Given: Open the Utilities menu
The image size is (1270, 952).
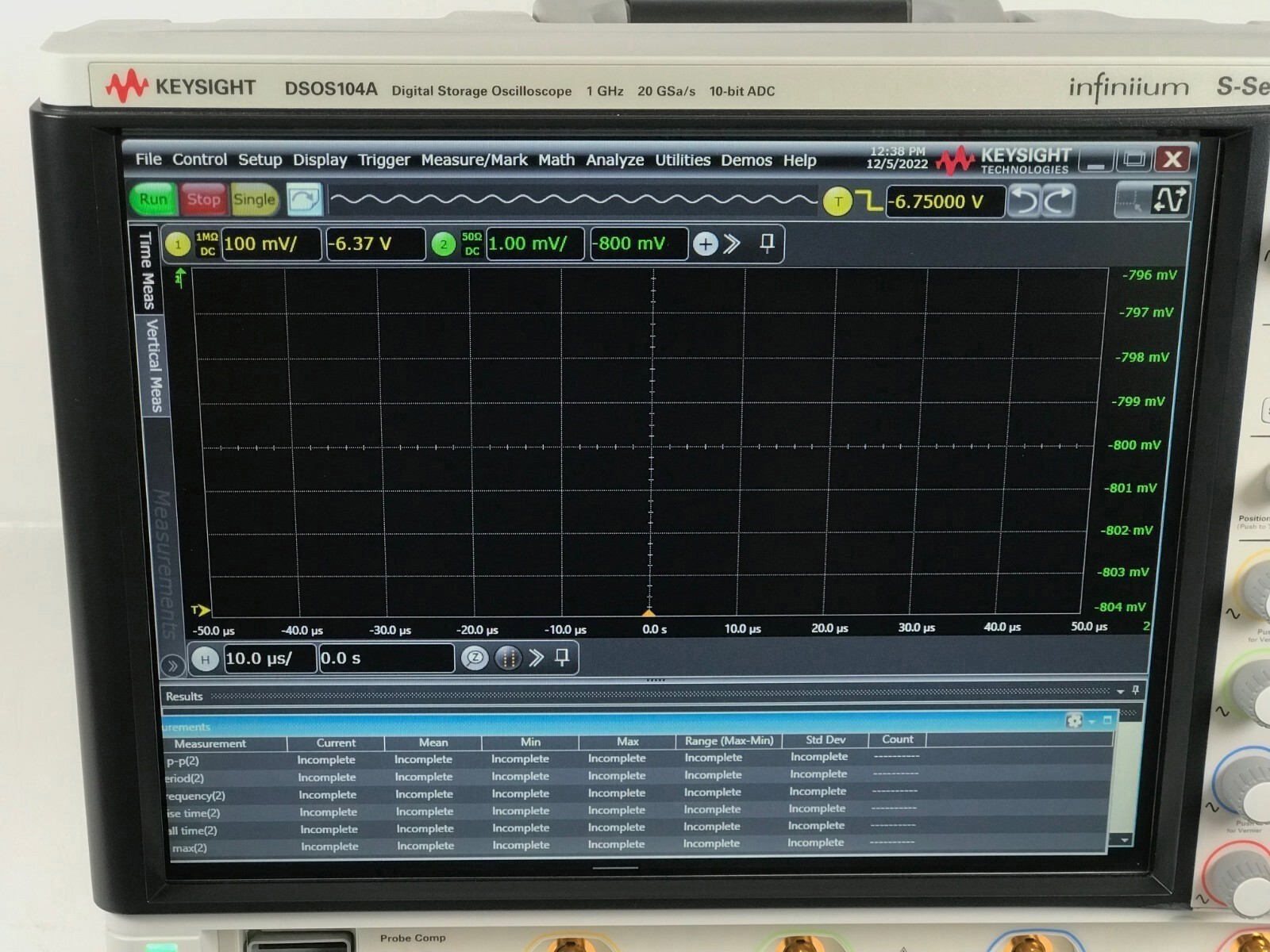Looking at the screenshot, I should [683, 160].
